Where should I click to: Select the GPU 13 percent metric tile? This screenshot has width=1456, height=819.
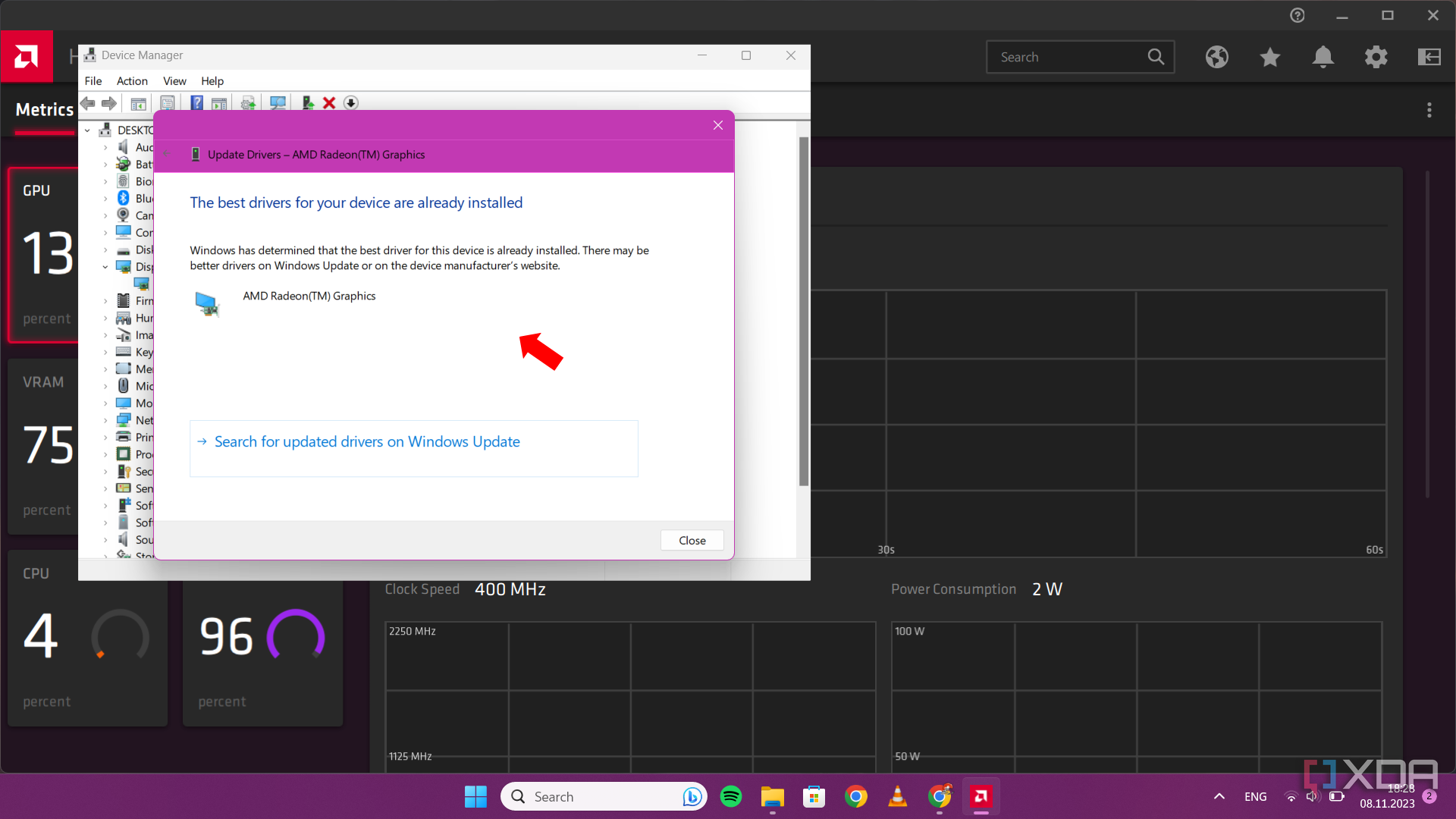coord(43,255)
